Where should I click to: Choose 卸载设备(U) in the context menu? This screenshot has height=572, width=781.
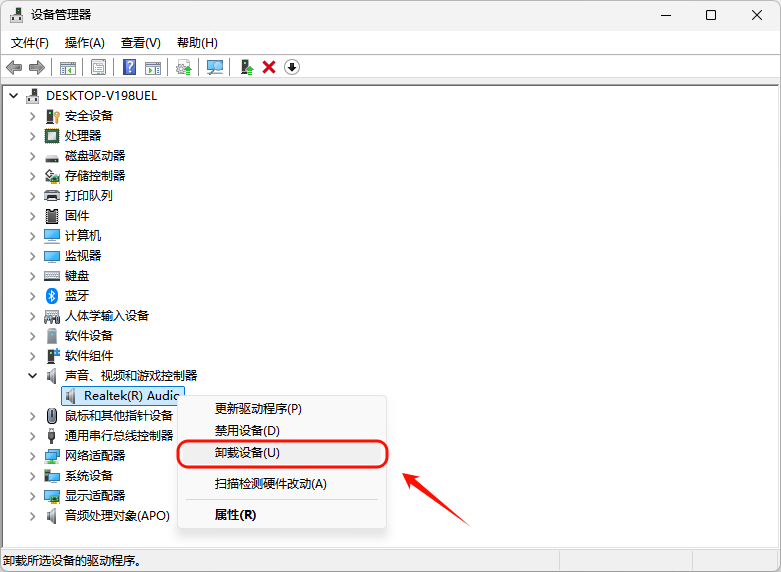point(282,453)
